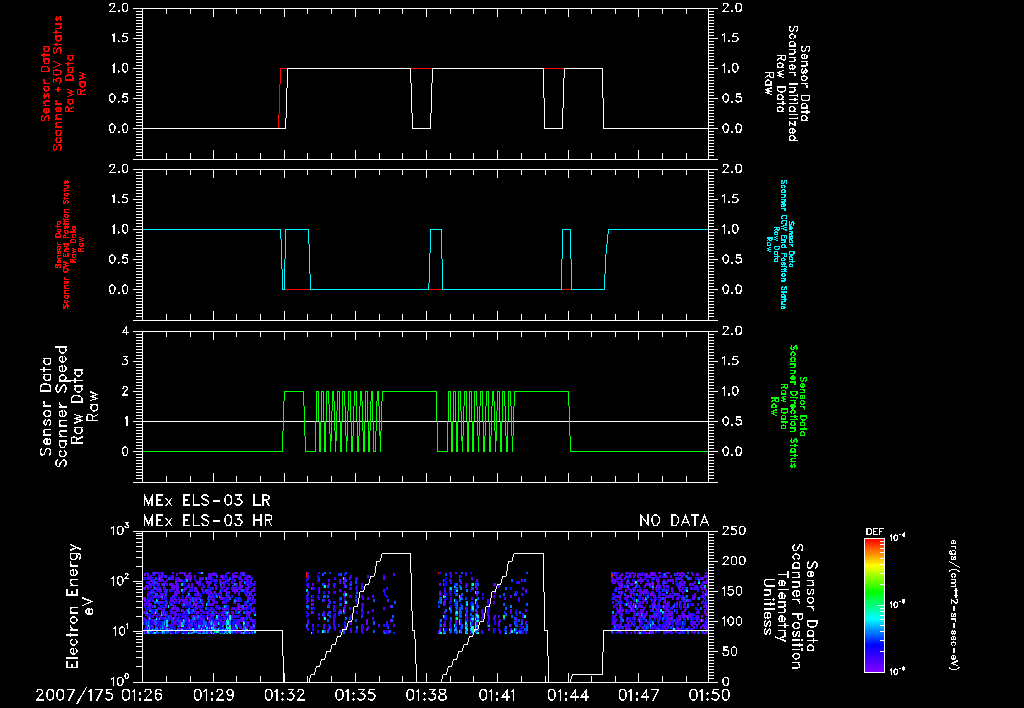
Task: Select the 01:41 time tick label
Action: point(497,695)
